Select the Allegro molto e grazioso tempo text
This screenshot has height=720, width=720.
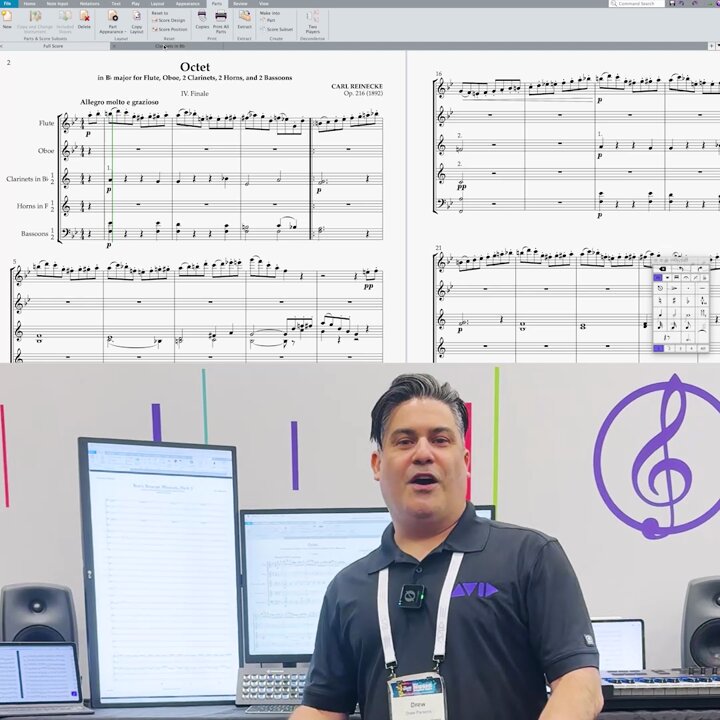[119, 102]
